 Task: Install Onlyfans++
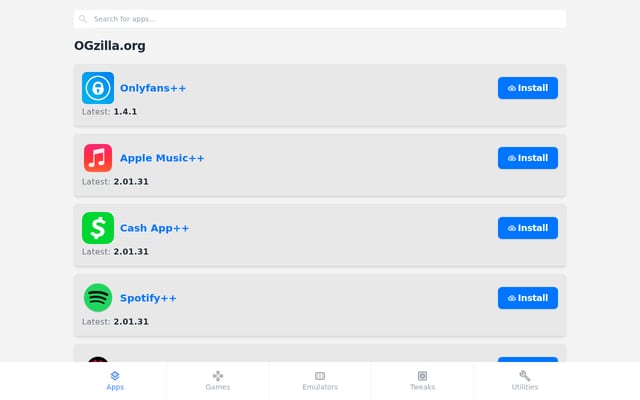528,88
